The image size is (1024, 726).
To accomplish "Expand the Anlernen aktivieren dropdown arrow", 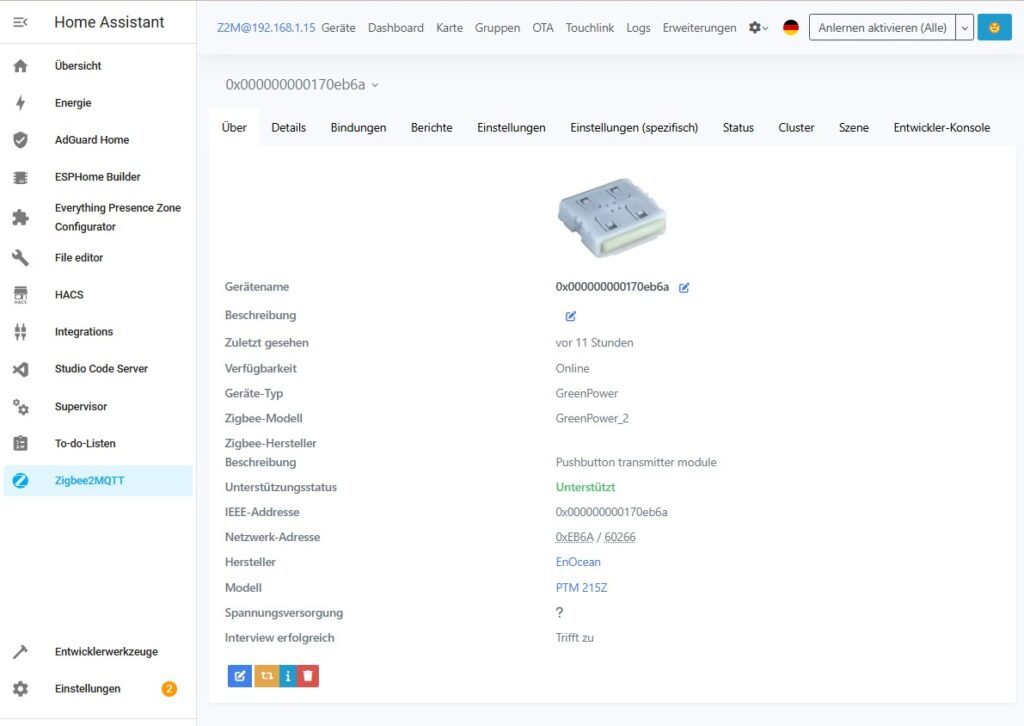I will pyautogui.click(x=965, y=27).
